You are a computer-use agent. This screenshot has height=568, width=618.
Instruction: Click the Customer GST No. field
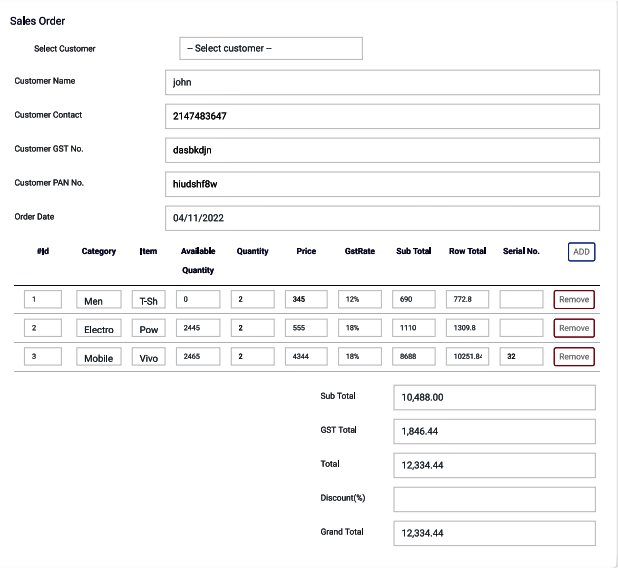(x=382, y=150)
